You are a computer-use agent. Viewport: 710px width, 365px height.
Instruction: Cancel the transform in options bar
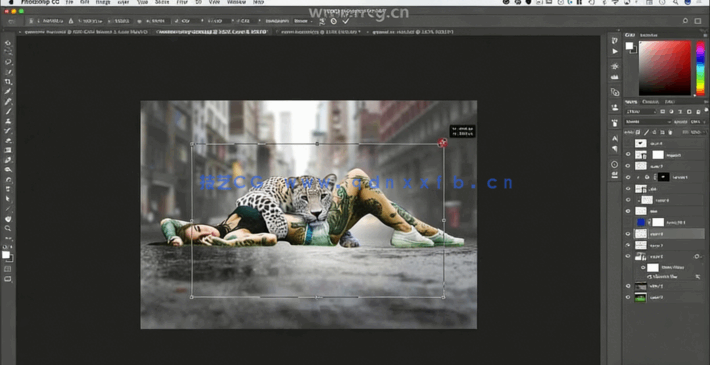334,21
